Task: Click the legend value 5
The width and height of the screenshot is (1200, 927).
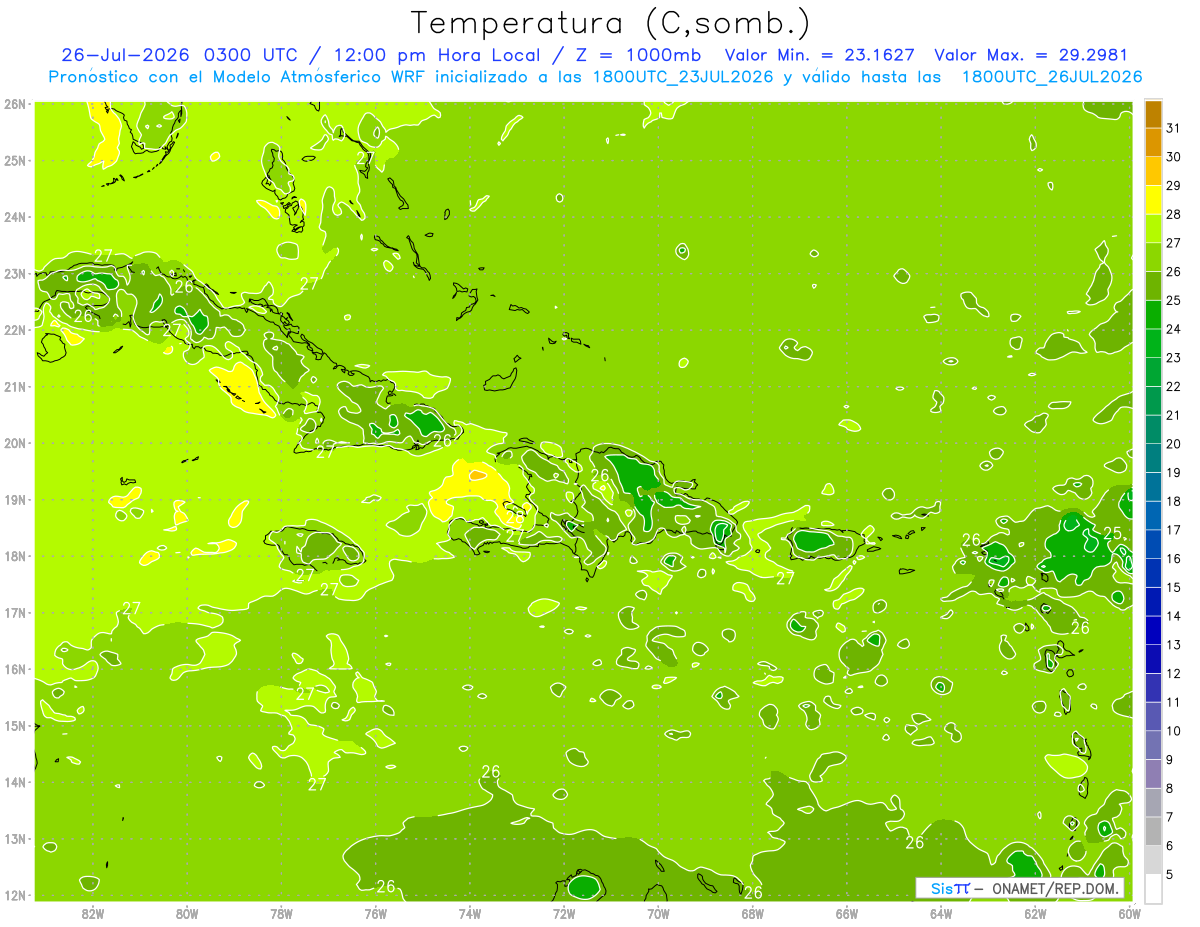Action: (x=1170, y=874)
